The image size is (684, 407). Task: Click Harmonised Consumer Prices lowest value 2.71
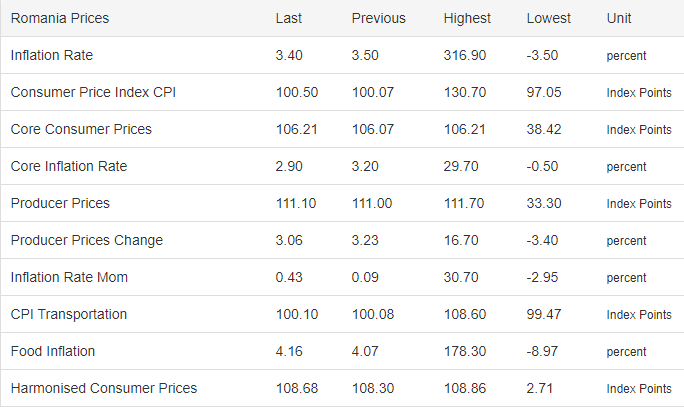click(x=541, y=389)
